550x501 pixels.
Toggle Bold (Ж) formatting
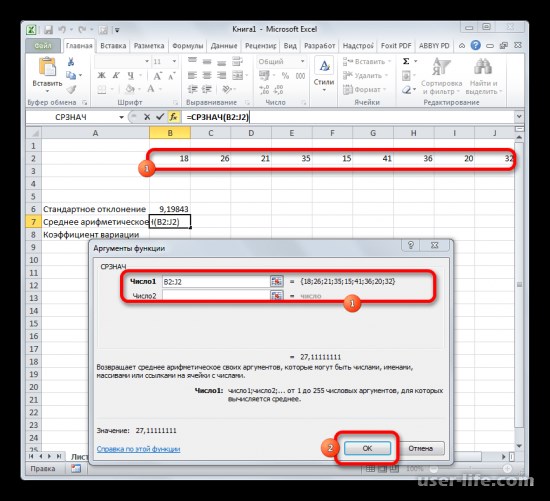click(x=101, y=75)
